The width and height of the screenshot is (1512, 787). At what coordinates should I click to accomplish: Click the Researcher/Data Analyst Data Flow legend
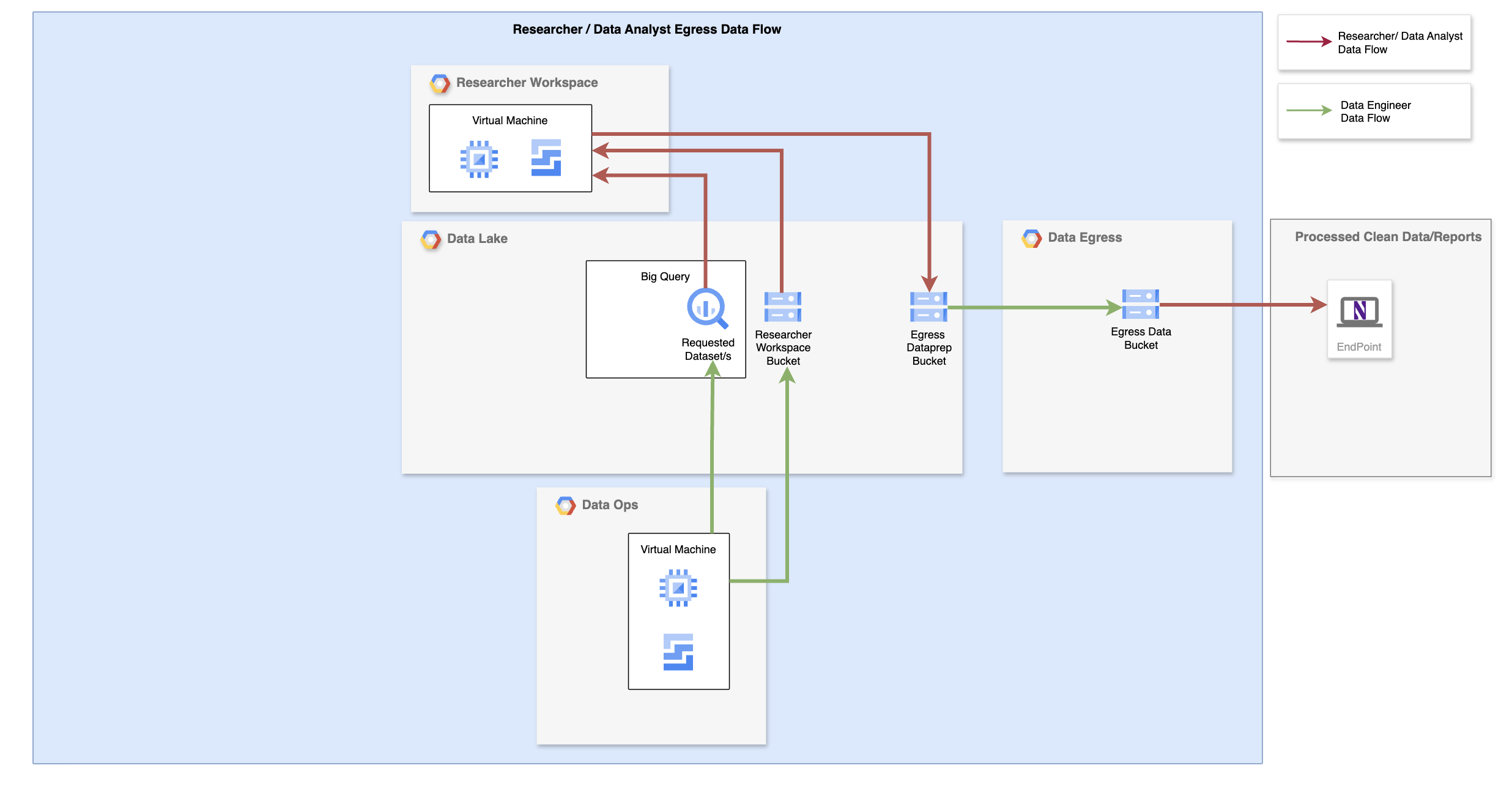(x=1399, y=43)
